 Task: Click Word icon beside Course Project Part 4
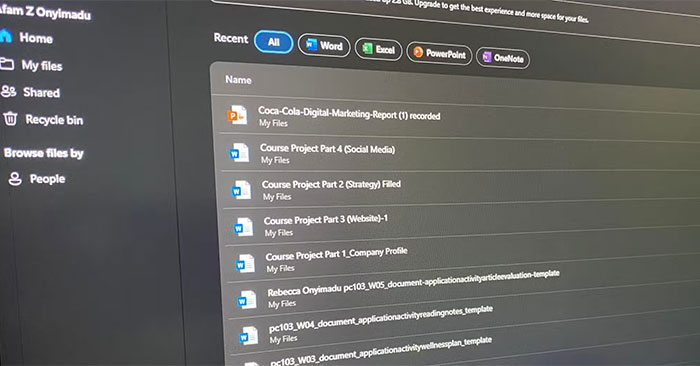coord(239,153)
